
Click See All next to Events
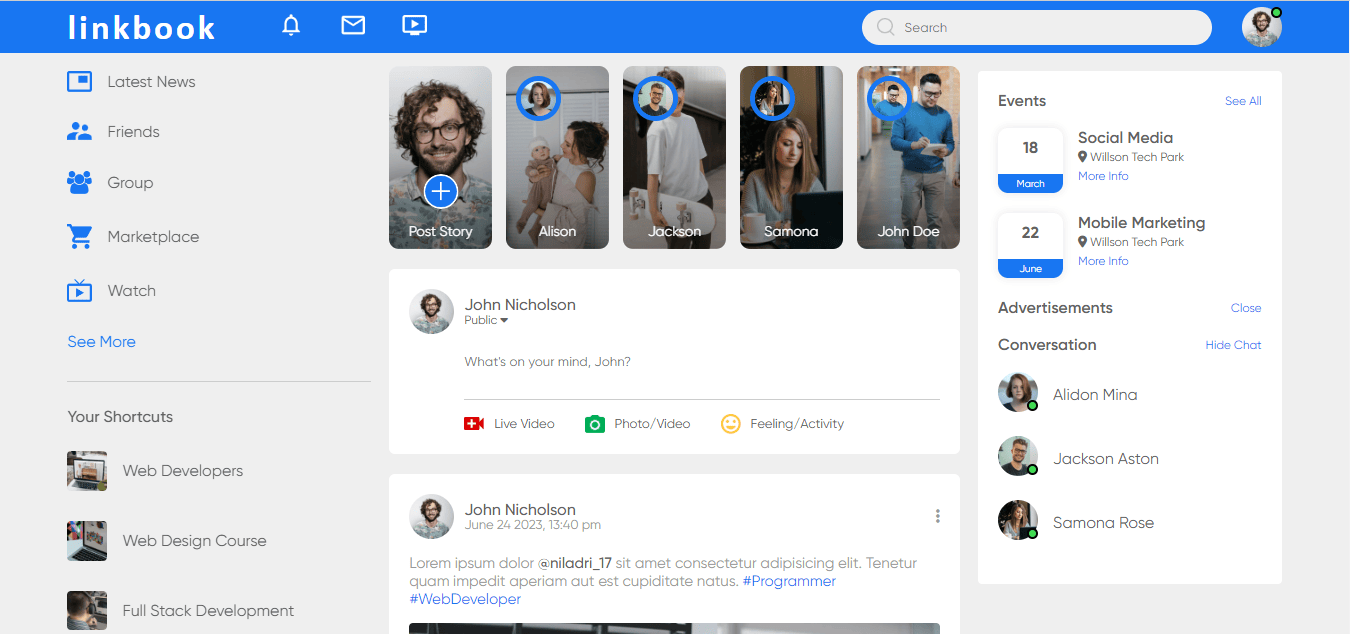tap(1242, 100)
